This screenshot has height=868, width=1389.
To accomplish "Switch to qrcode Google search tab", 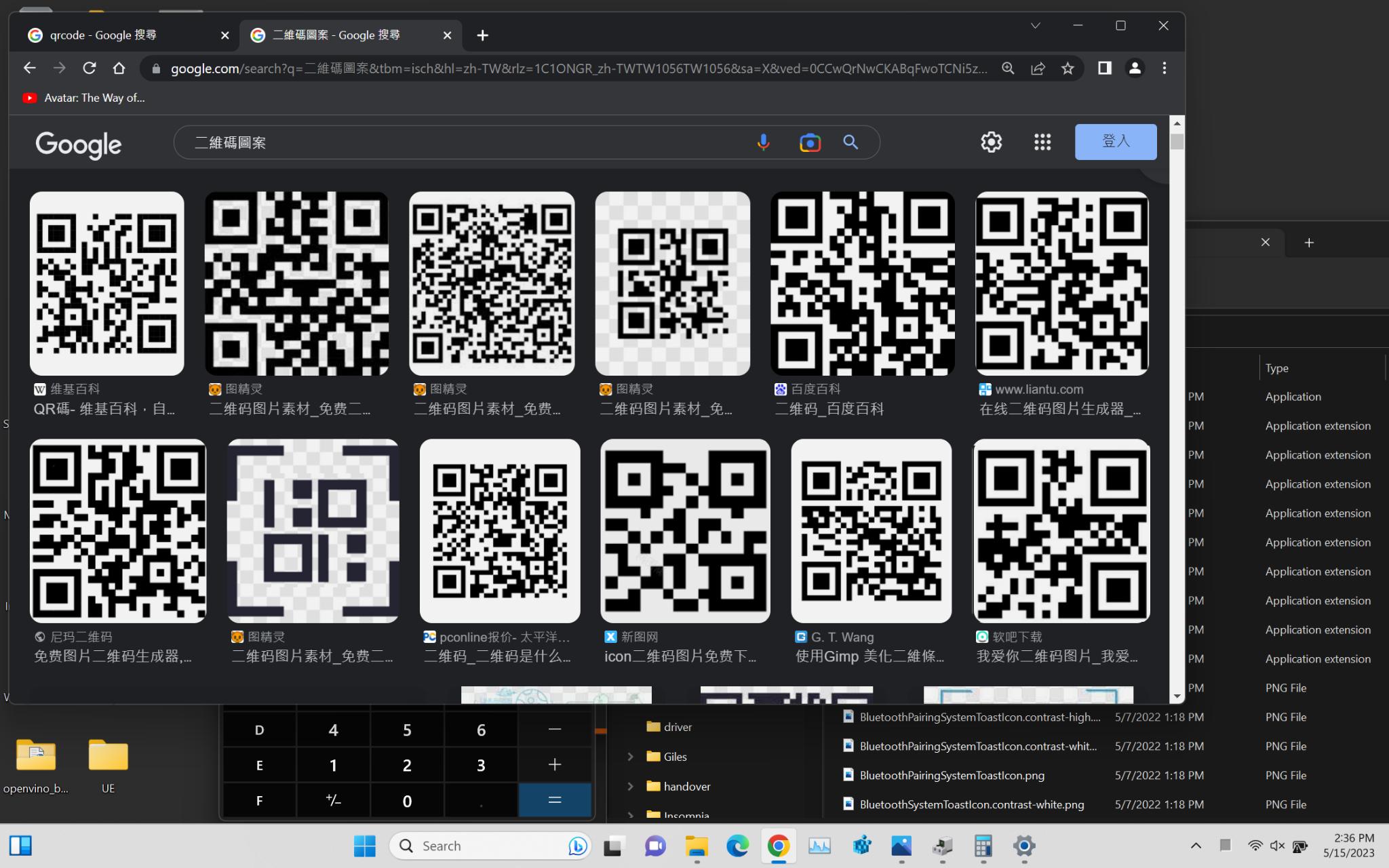I will pyautogui.click(x=123, y=35).
